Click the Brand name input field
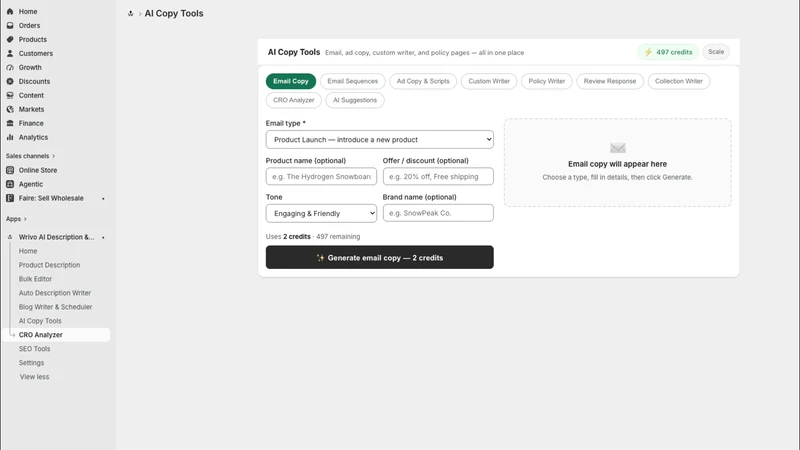 (x=438, y=213)
